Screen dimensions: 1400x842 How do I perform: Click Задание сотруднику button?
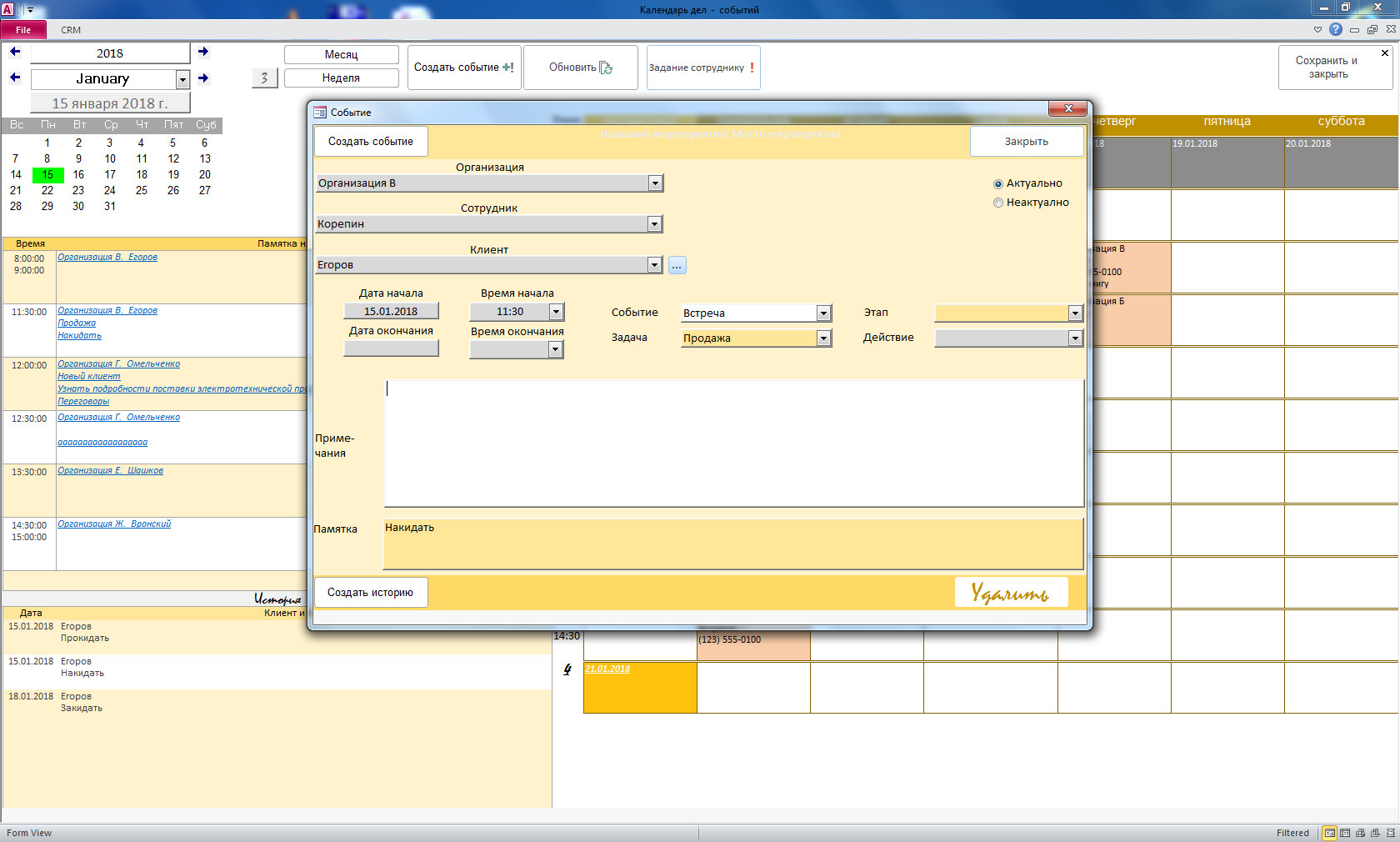point(703,68)
